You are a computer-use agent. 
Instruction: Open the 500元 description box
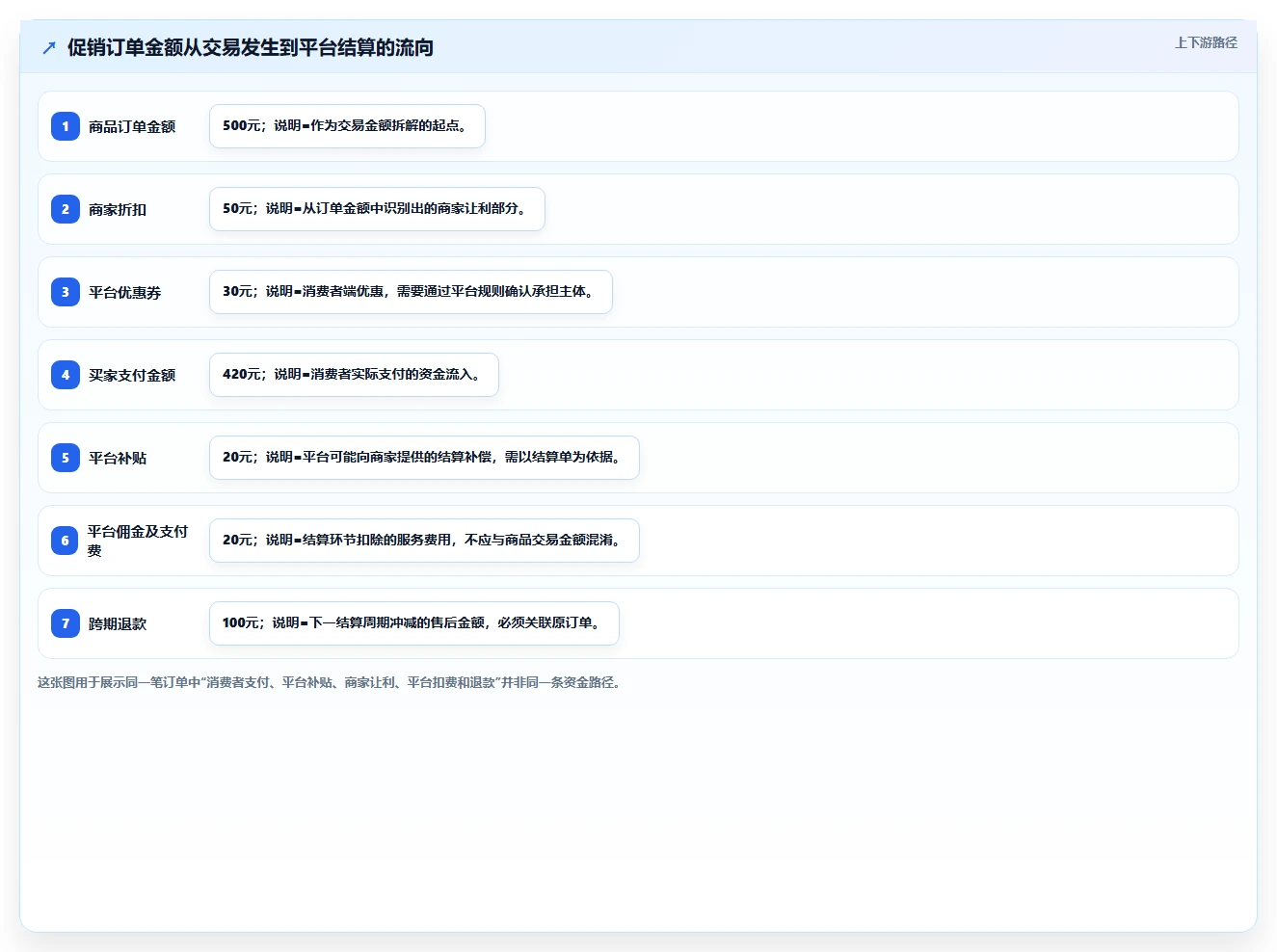(x=347, y=126)
